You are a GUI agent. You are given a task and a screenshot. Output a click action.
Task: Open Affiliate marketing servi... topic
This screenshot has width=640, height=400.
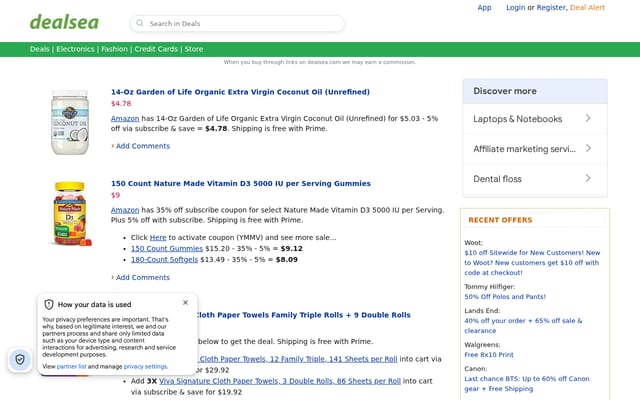click(x=524, y=149)
